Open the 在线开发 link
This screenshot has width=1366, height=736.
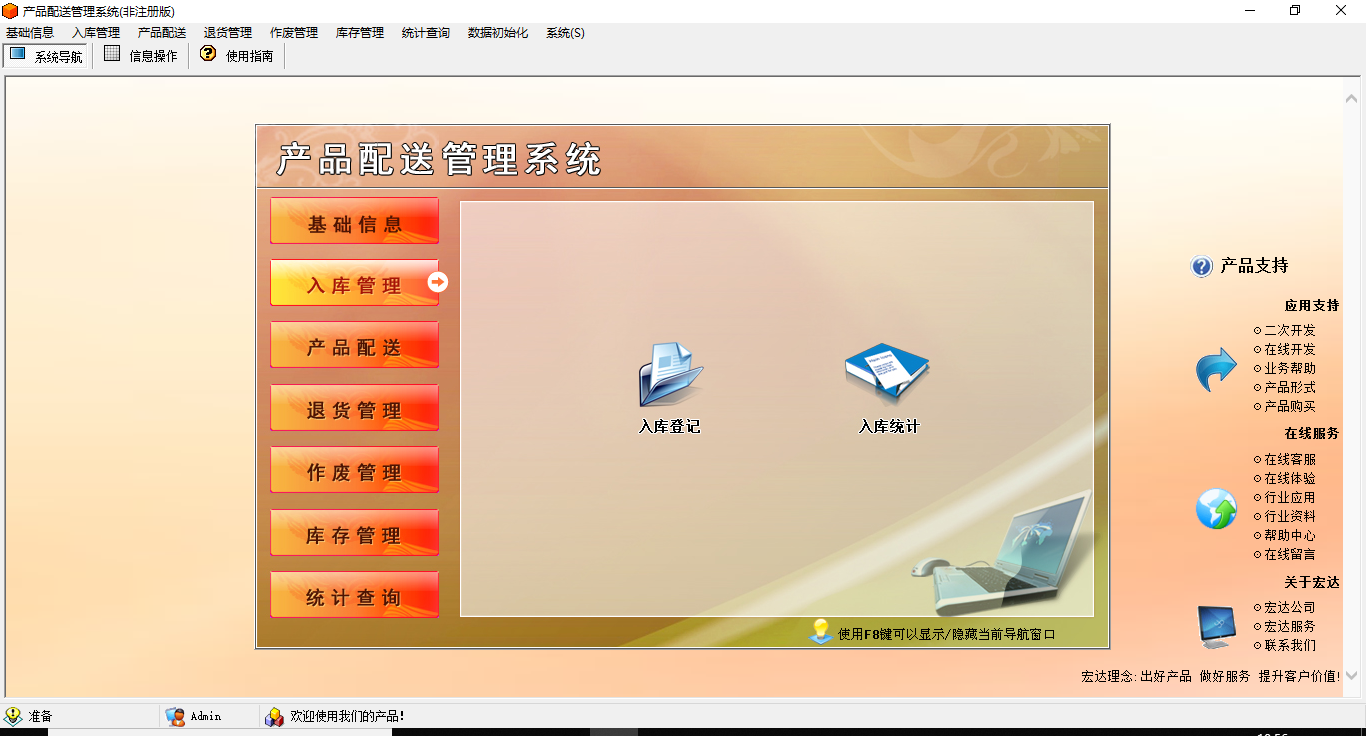pos(1290,349)
